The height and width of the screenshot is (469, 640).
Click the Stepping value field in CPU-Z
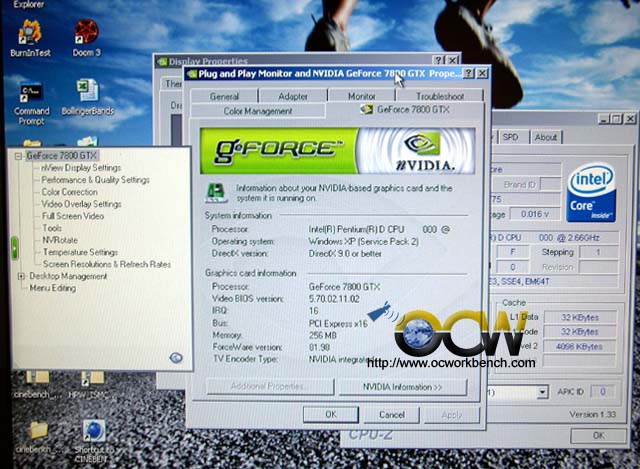coord(598,252)
